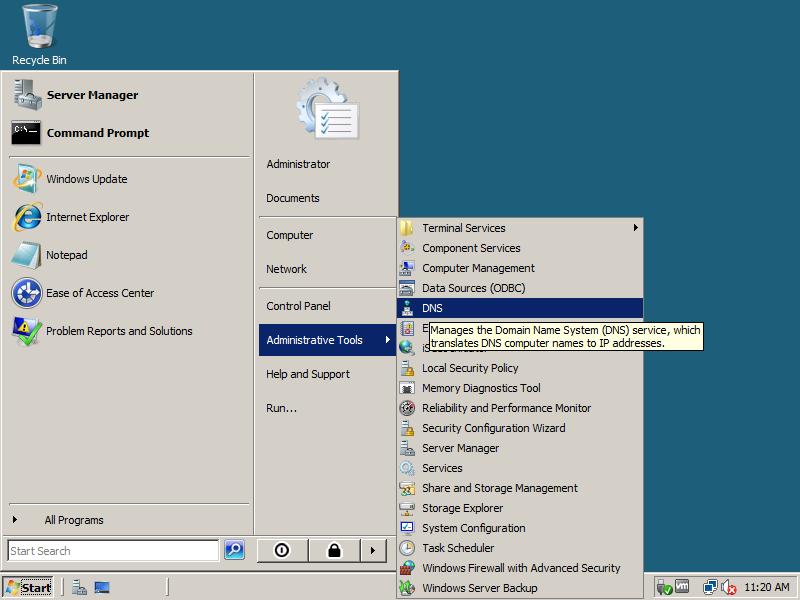Click Share and Storage Management icon

coord(407,488)
